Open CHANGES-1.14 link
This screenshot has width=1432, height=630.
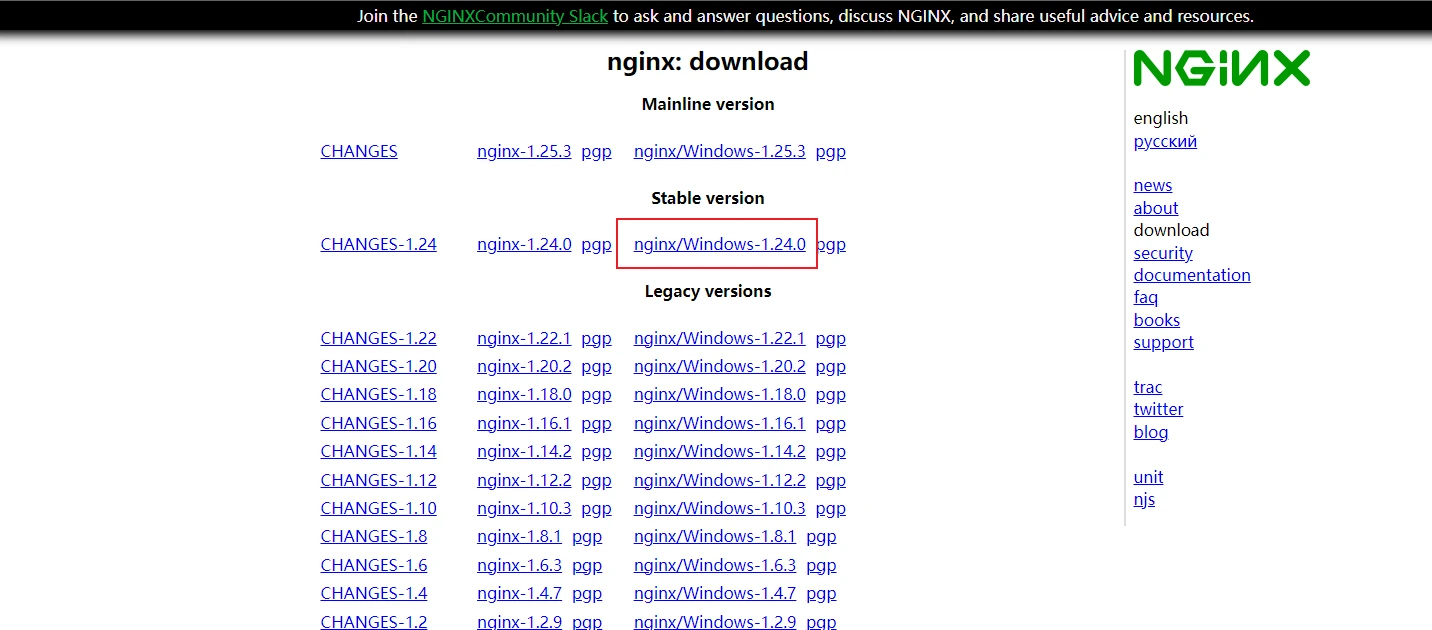click(x=378, y=451)
